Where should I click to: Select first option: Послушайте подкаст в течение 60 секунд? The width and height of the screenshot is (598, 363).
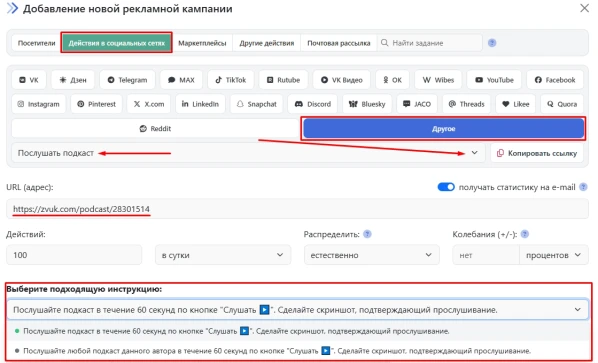tap(298, 331)
